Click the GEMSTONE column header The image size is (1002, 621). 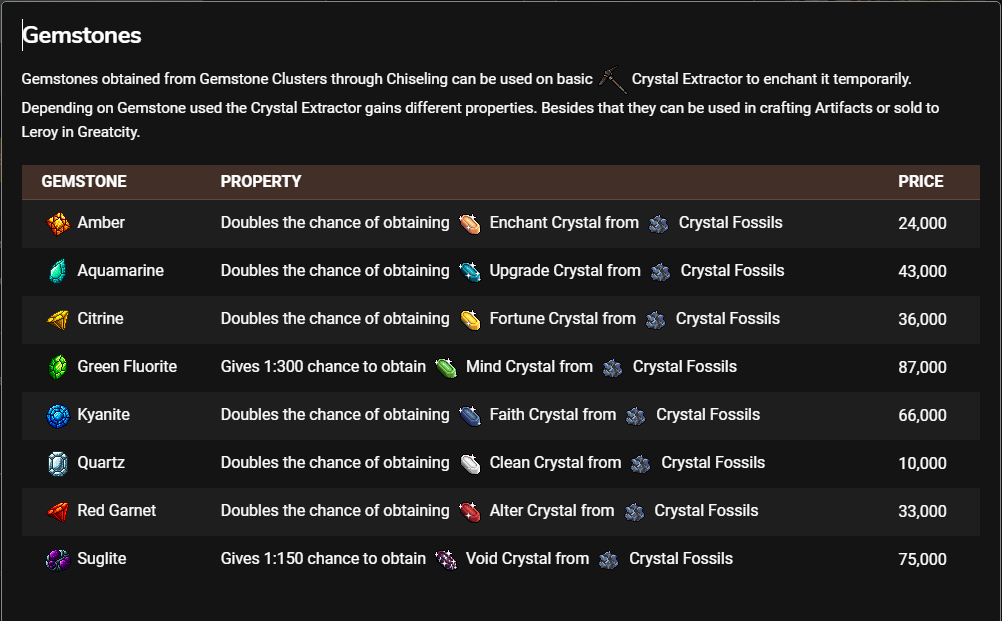(84, 181)
